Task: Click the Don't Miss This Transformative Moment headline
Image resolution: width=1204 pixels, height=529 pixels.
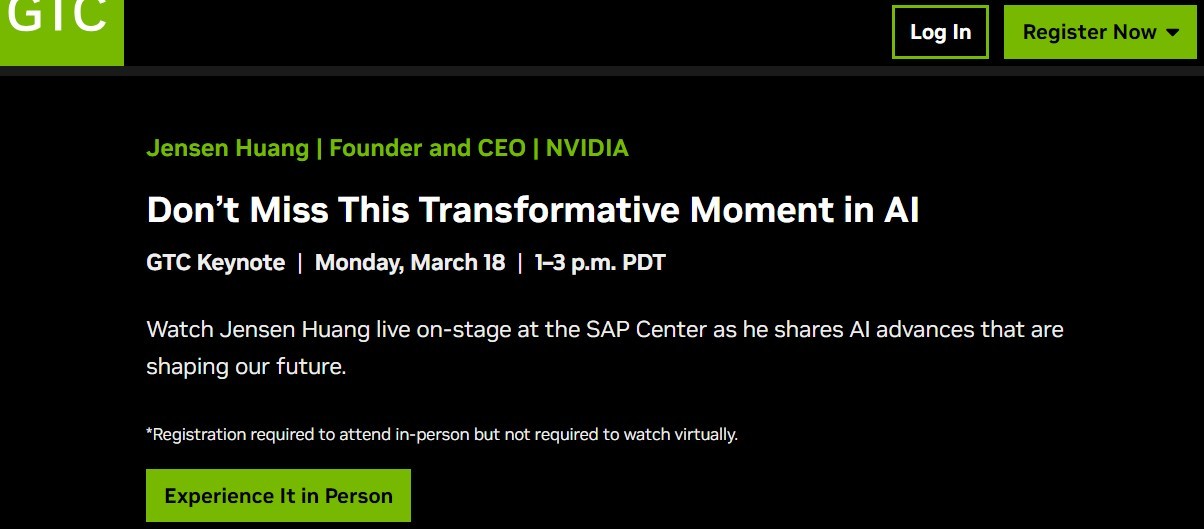Action: tap(533, 210)
